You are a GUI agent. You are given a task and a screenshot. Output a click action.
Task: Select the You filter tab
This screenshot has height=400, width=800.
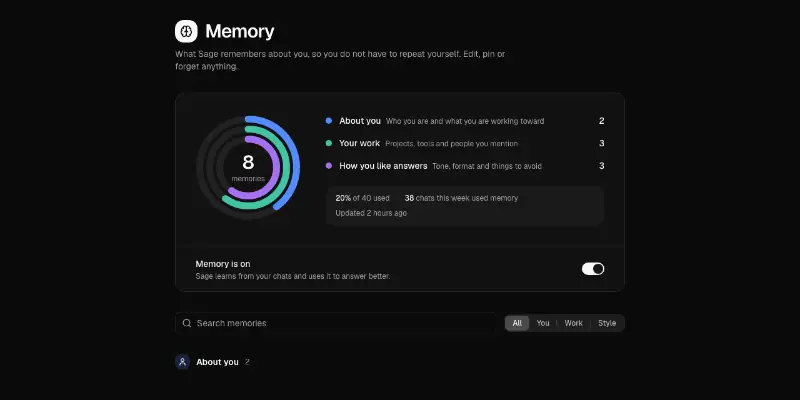pyautogui.click(x=543, y=323)
